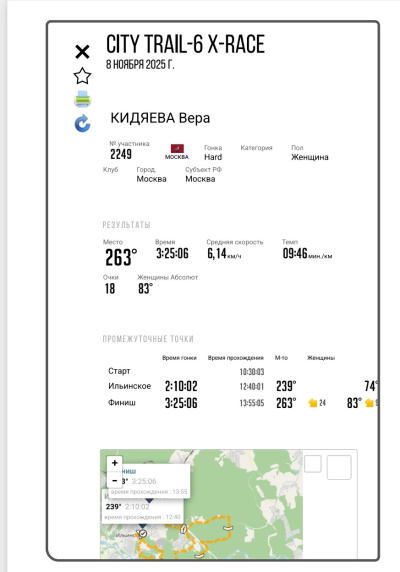Refresh the result with blue arrow
Viewport: 400px width, 572px height.
82,123
